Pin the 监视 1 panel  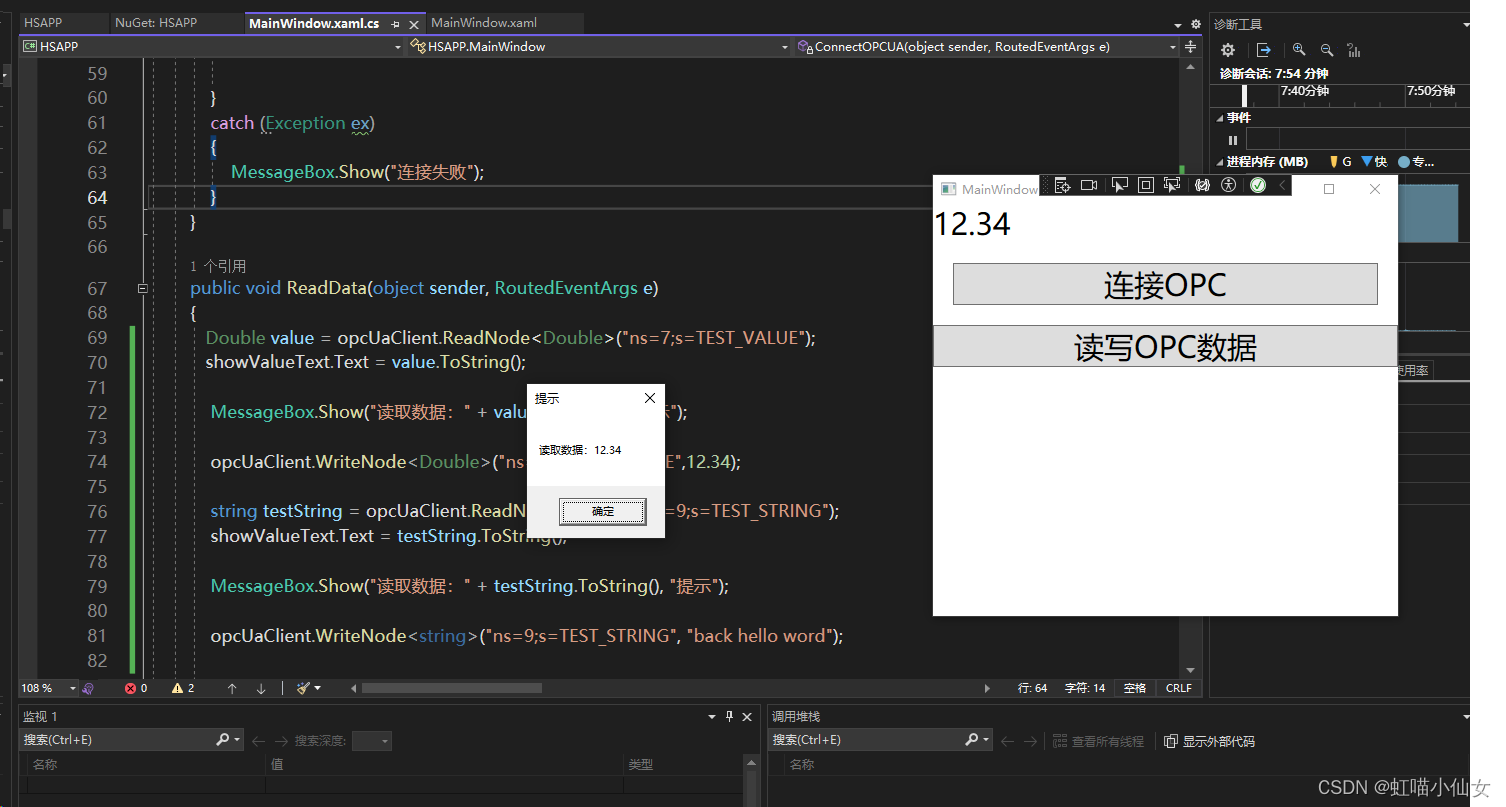tap(730, 716)
